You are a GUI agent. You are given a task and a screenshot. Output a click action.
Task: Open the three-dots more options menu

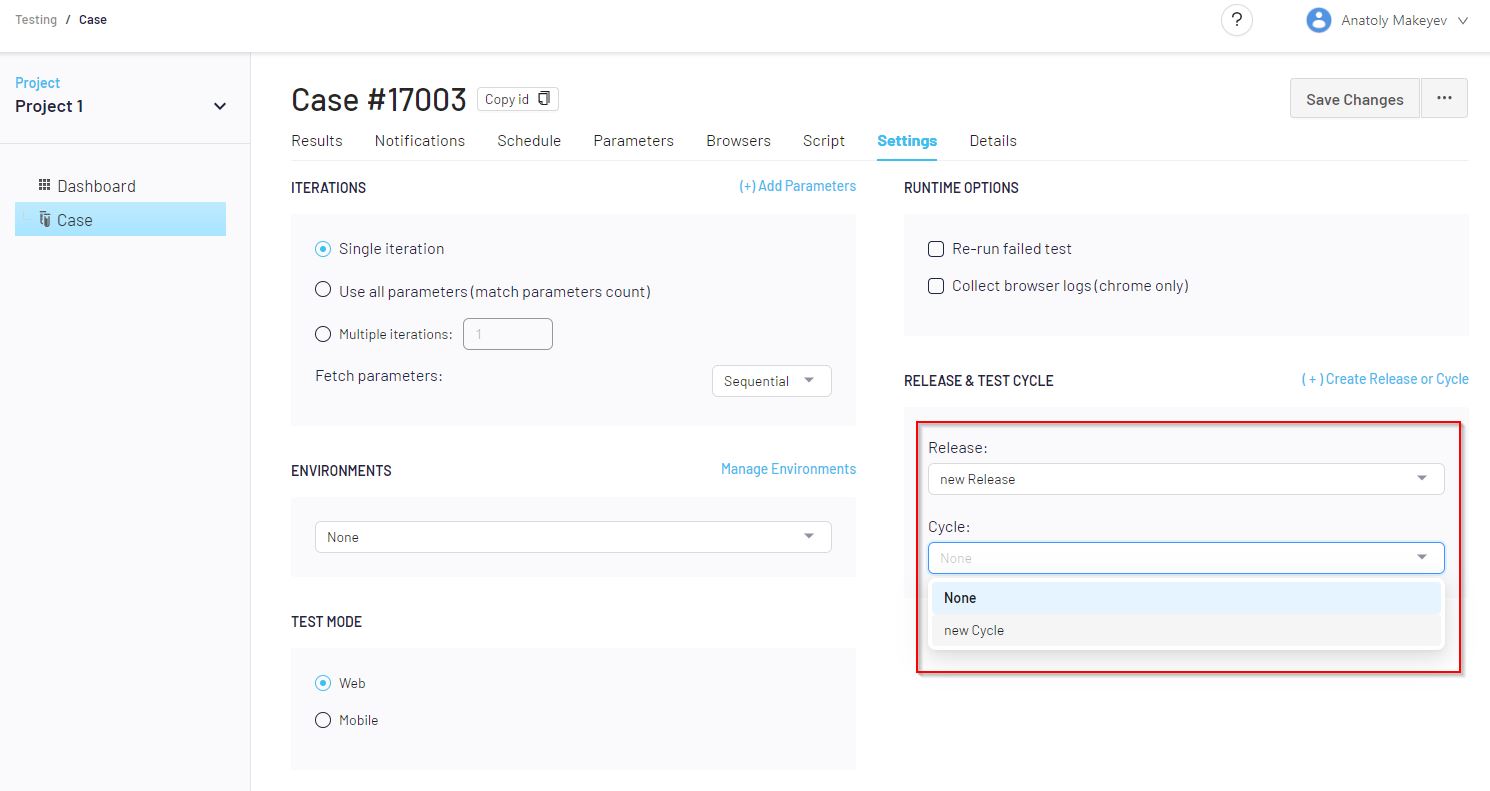tap(1444, 98)
